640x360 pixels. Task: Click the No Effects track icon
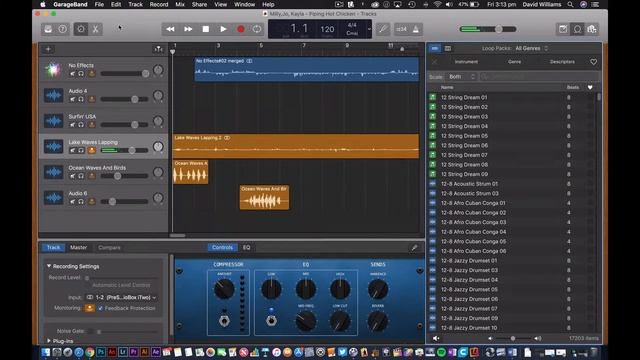[53, 70]
